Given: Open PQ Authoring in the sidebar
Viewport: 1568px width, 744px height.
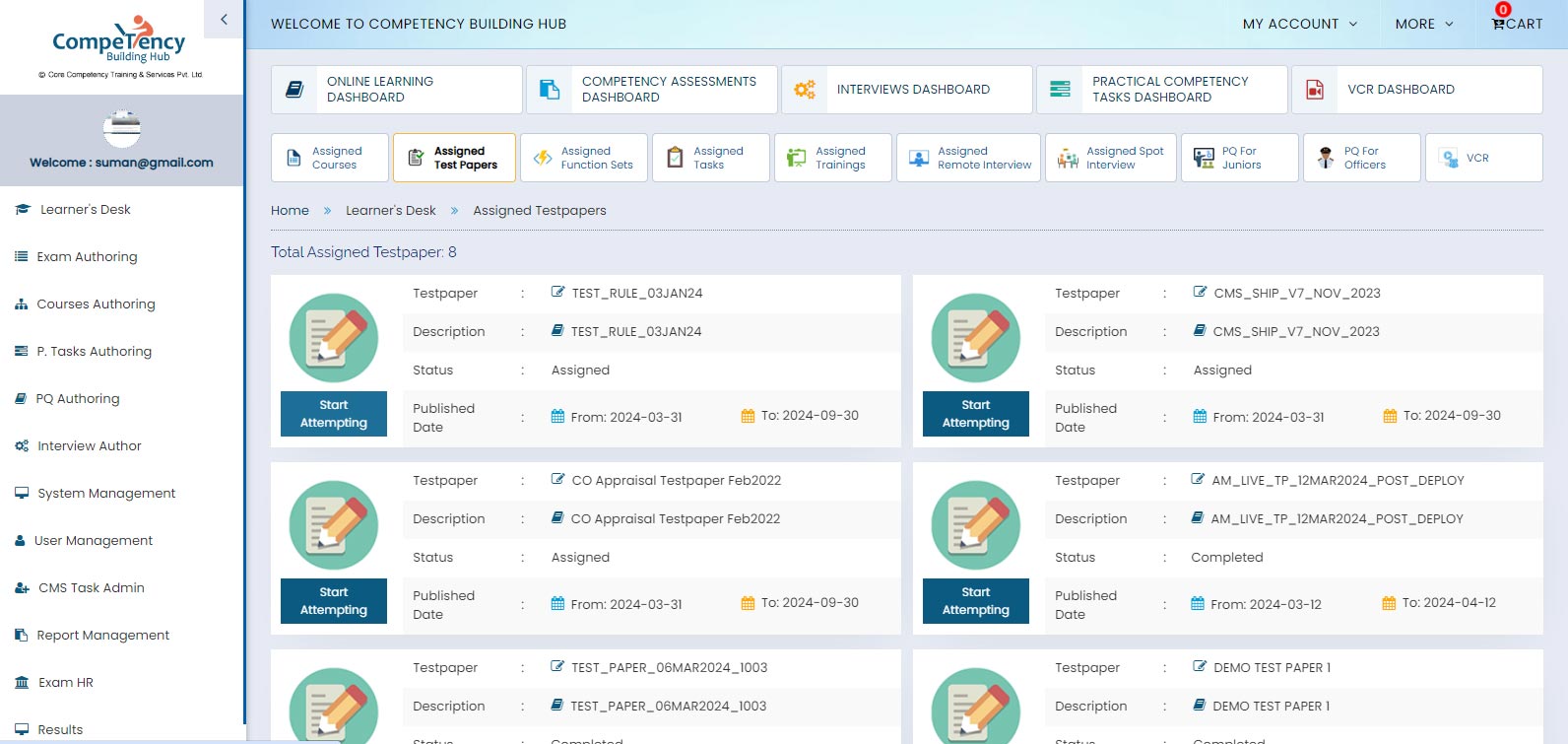Looking at the screenshot, I should [x=78, y=398].
